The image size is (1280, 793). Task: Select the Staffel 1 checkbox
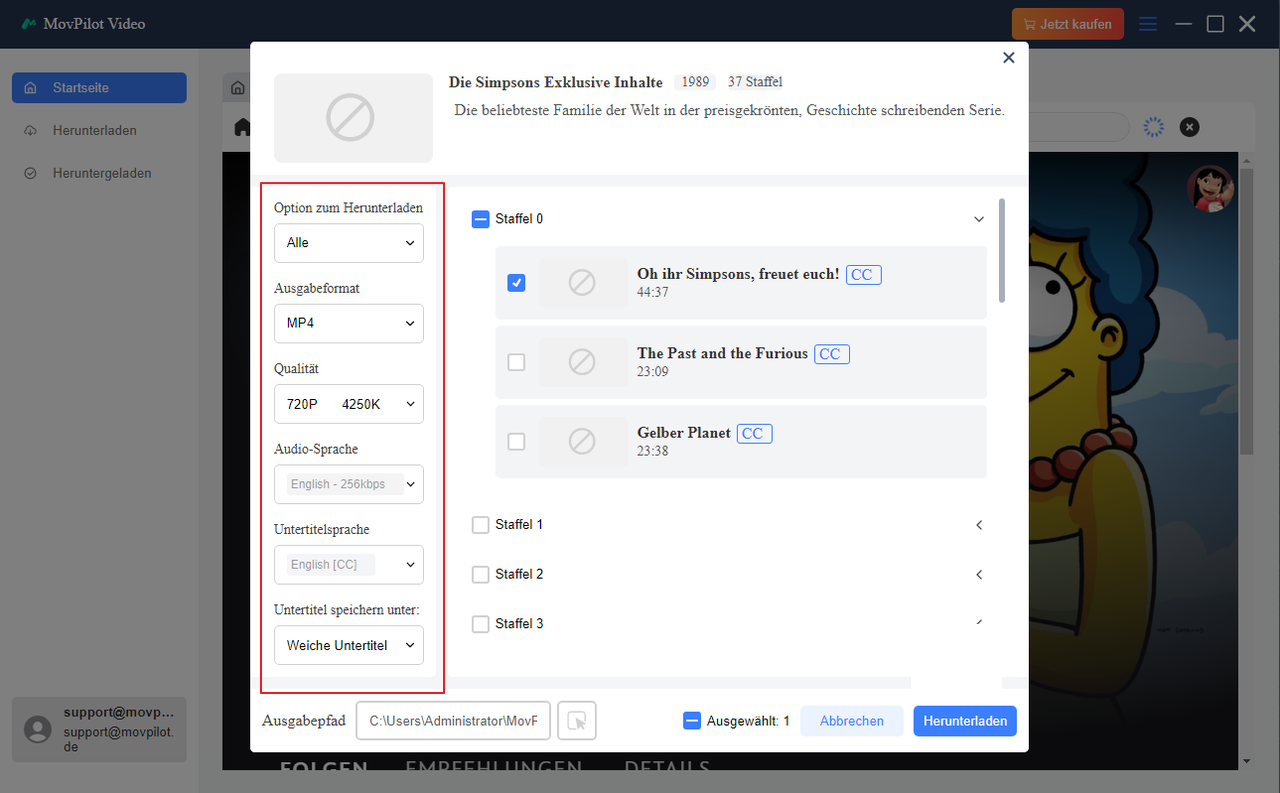coord(480,525)
